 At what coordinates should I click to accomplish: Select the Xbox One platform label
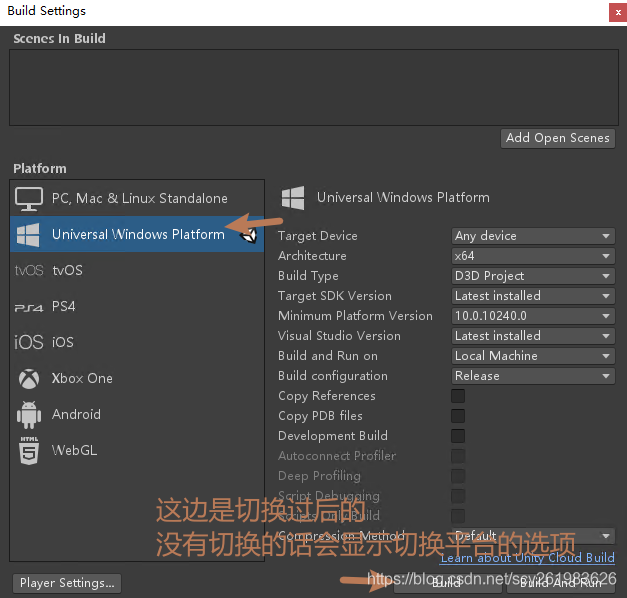coord(82,378)
